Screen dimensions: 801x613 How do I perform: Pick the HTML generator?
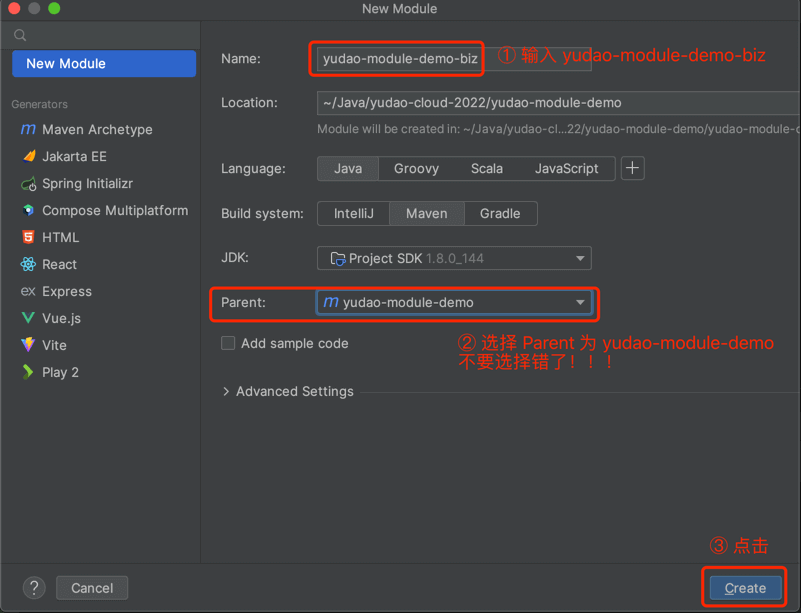pyautogui.click(x=60, y=238)
